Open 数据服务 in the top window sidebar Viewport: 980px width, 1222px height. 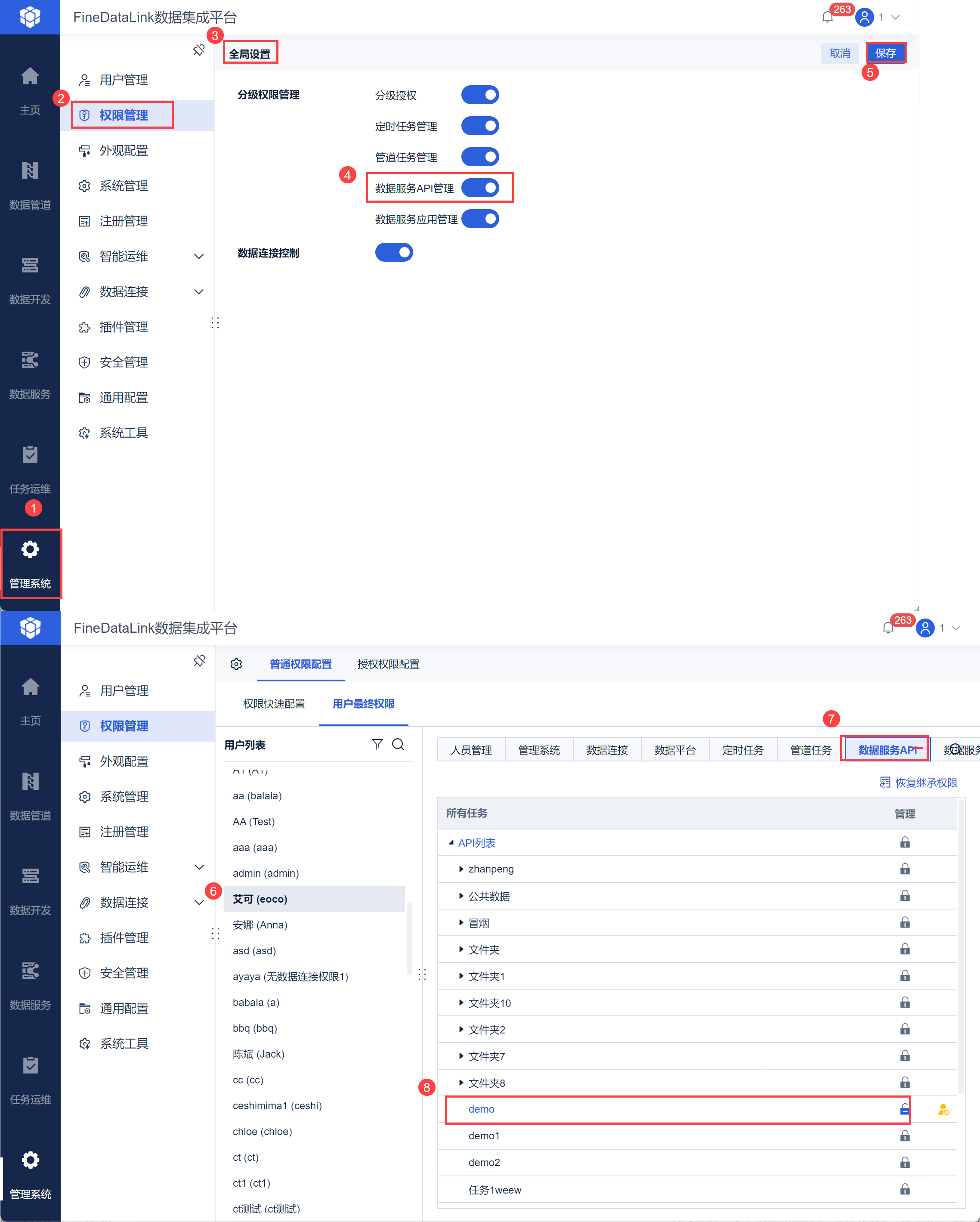click(30, 374)
